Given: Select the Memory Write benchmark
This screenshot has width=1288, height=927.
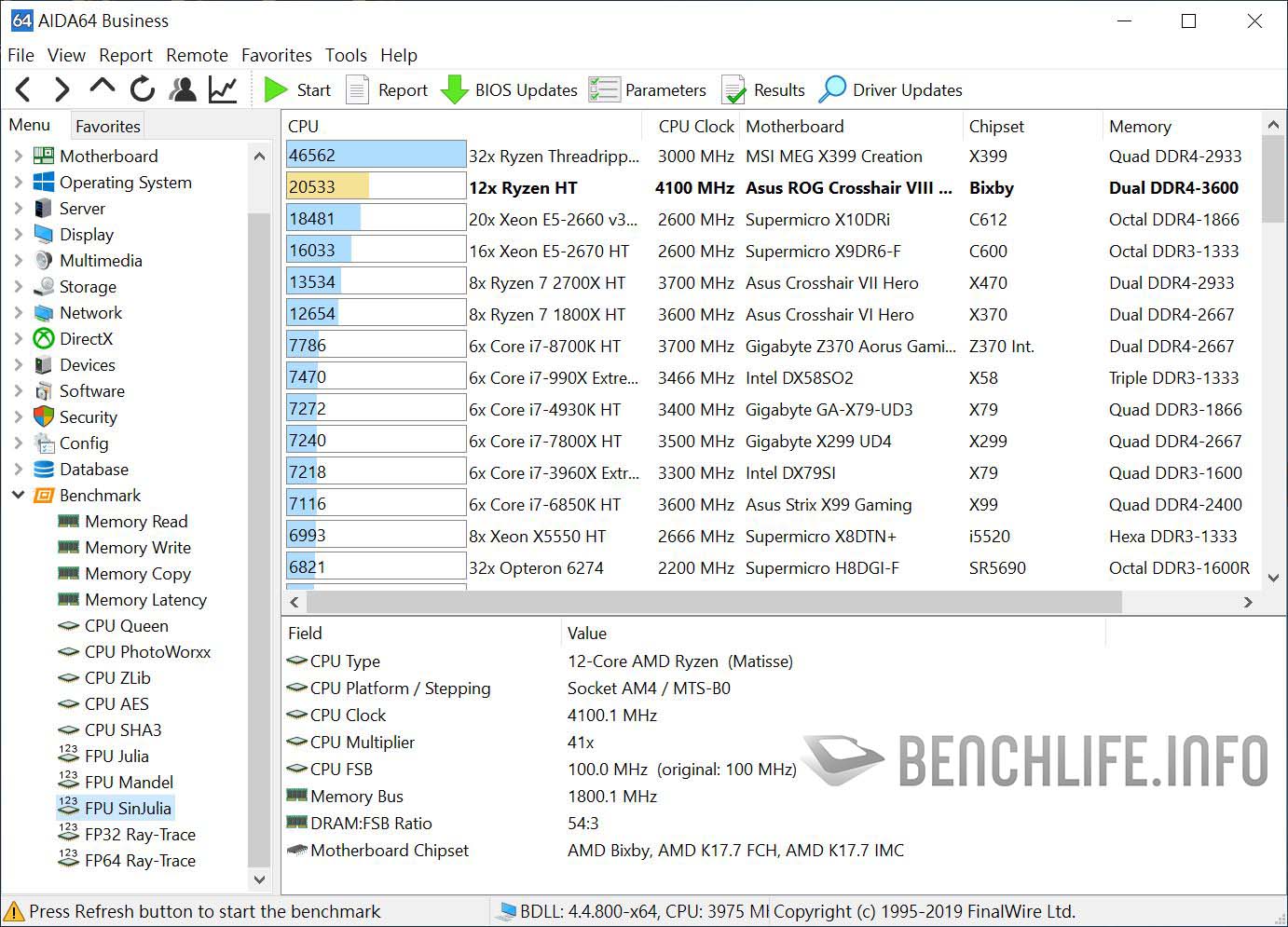Looking at the screenshot, I should coord(137,547).
